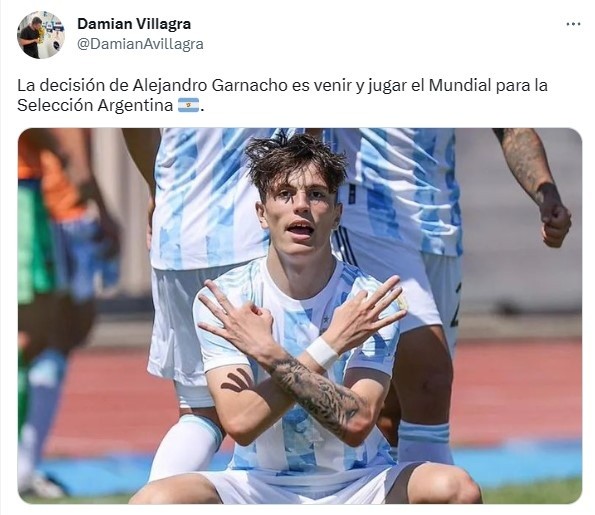Visit the @DamianAvillagra handle
The width and height of the screenshot is (595, 515).
coord(140,44)
